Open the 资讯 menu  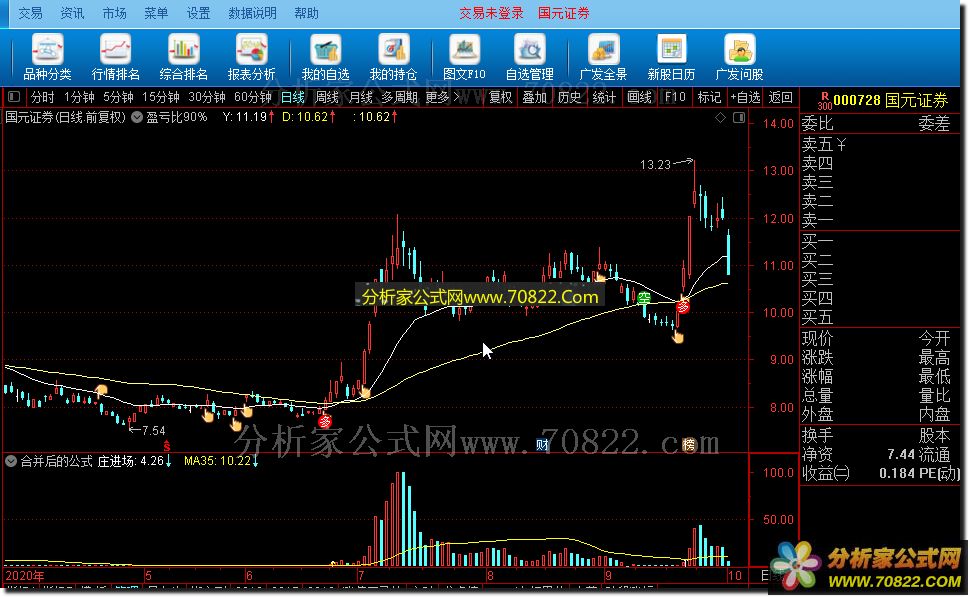click(x=72, y=13)
